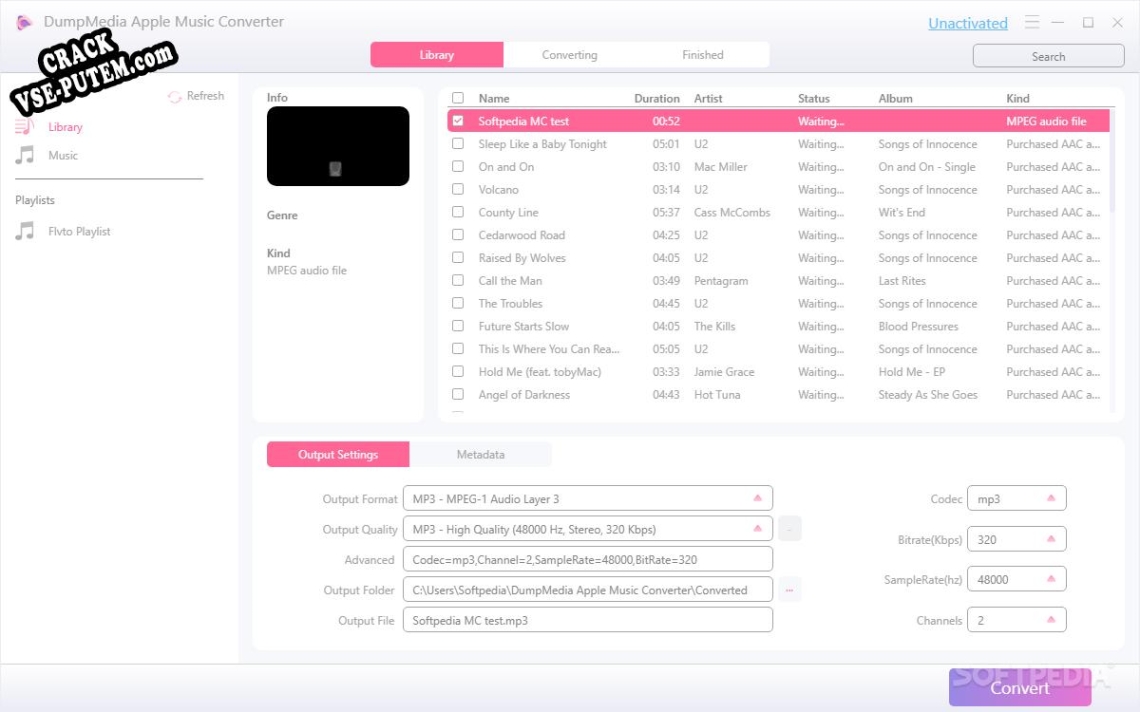This screenshot has height=712, width=1140.
Task: Select Flvto Playlist in Playlists
Action: [79, 231]
